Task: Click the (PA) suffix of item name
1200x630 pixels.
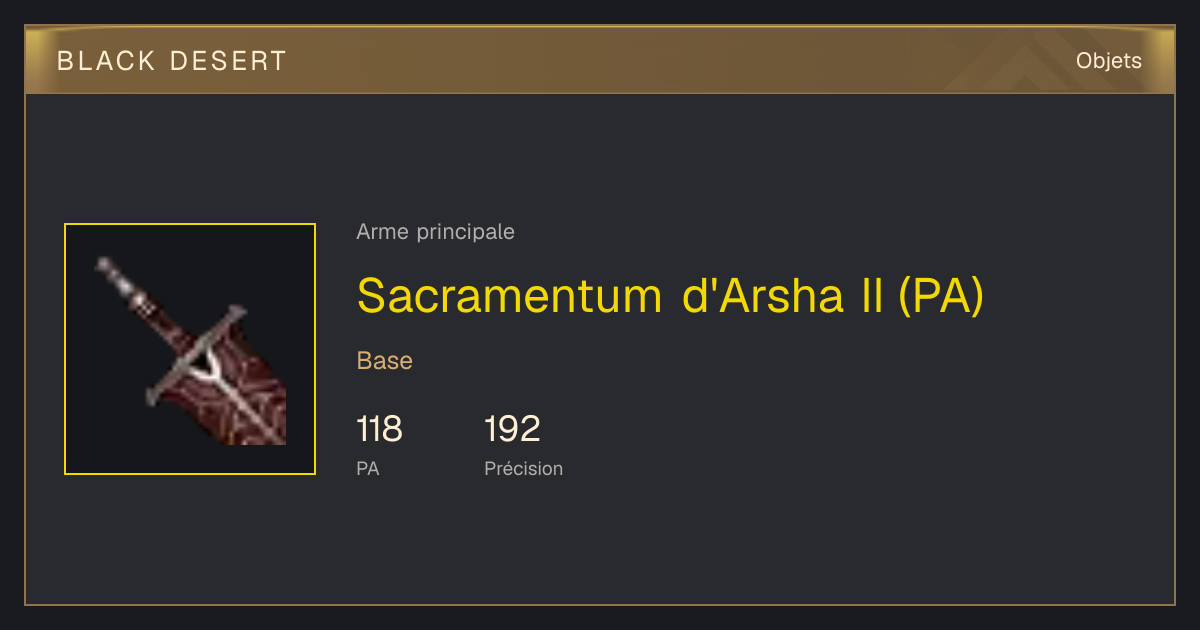Action: [x=941, y=295]
